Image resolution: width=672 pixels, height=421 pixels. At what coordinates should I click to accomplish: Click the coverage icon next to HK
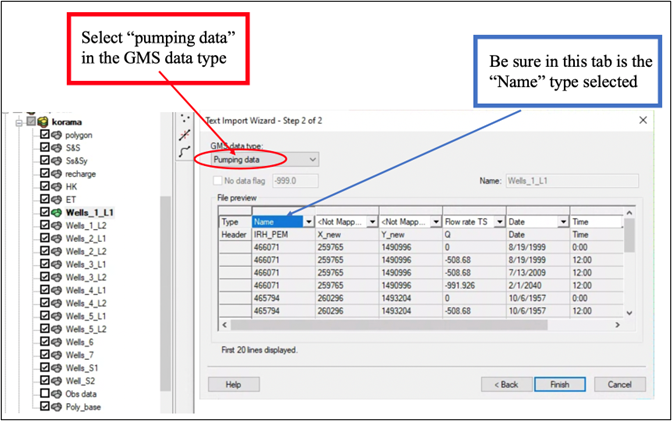pyautogui.click(x=57, y=186)
